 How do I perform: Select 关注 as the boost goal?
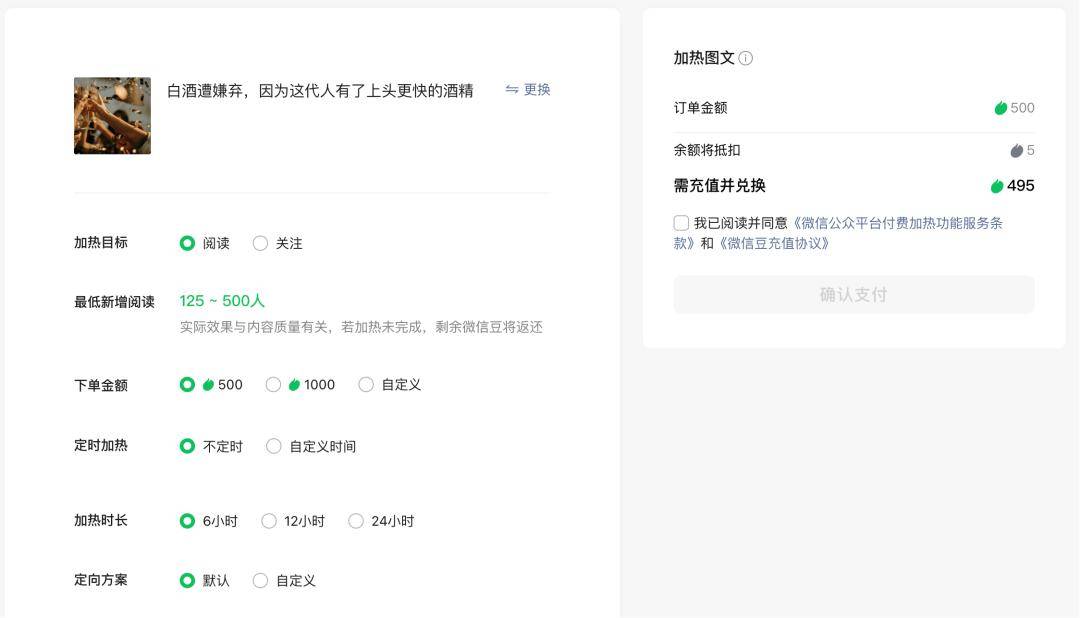[260, 243]
